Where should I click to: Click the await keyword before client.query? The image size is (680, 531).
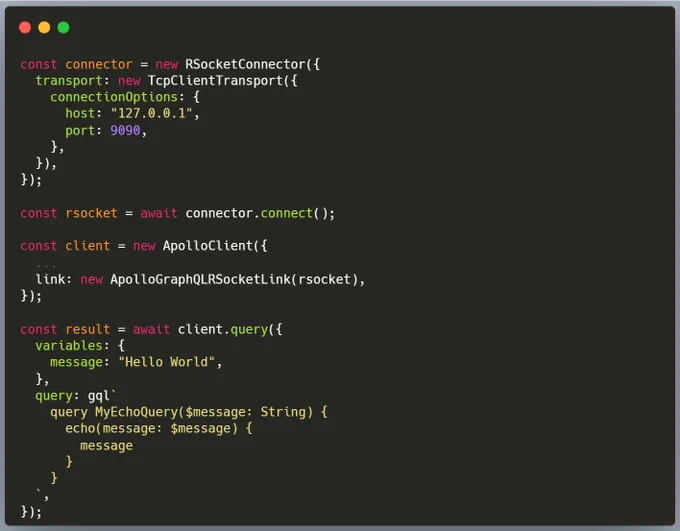pos(151,329)
